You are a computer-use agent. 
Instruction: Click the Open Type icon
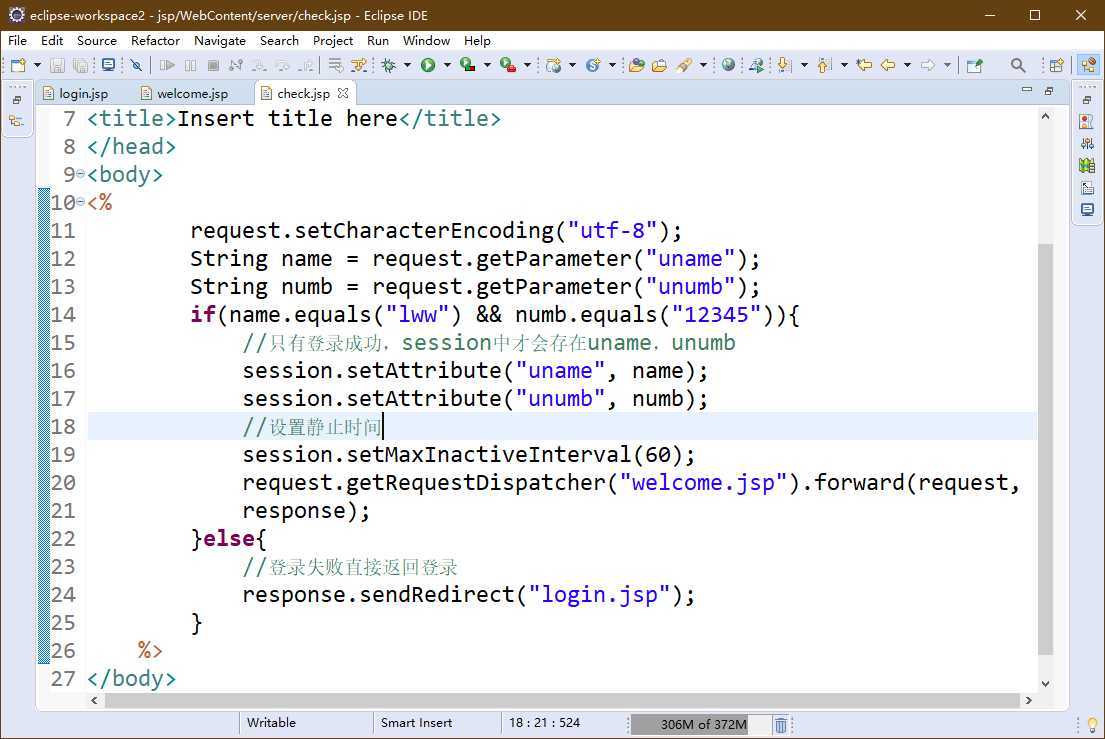tap(636, 66)
